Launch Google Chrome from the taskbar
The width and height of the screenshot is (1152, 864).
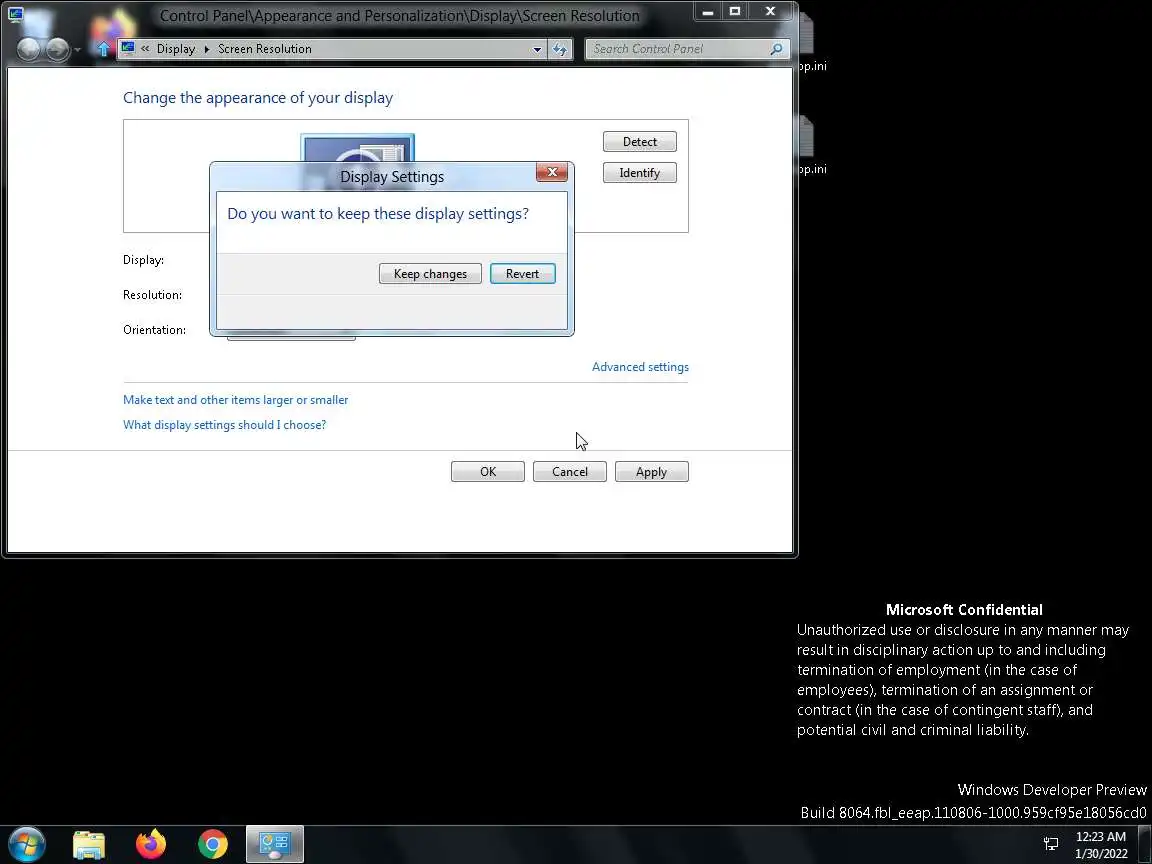(212, 845)
